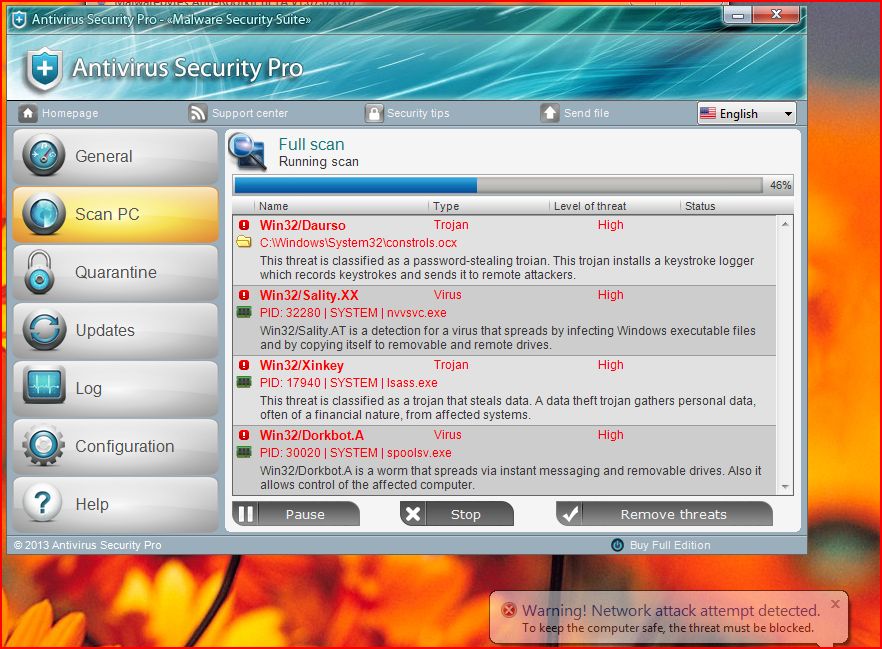
Task: Click the power icon beside Buy Full Edition
Action: (617, 545)
